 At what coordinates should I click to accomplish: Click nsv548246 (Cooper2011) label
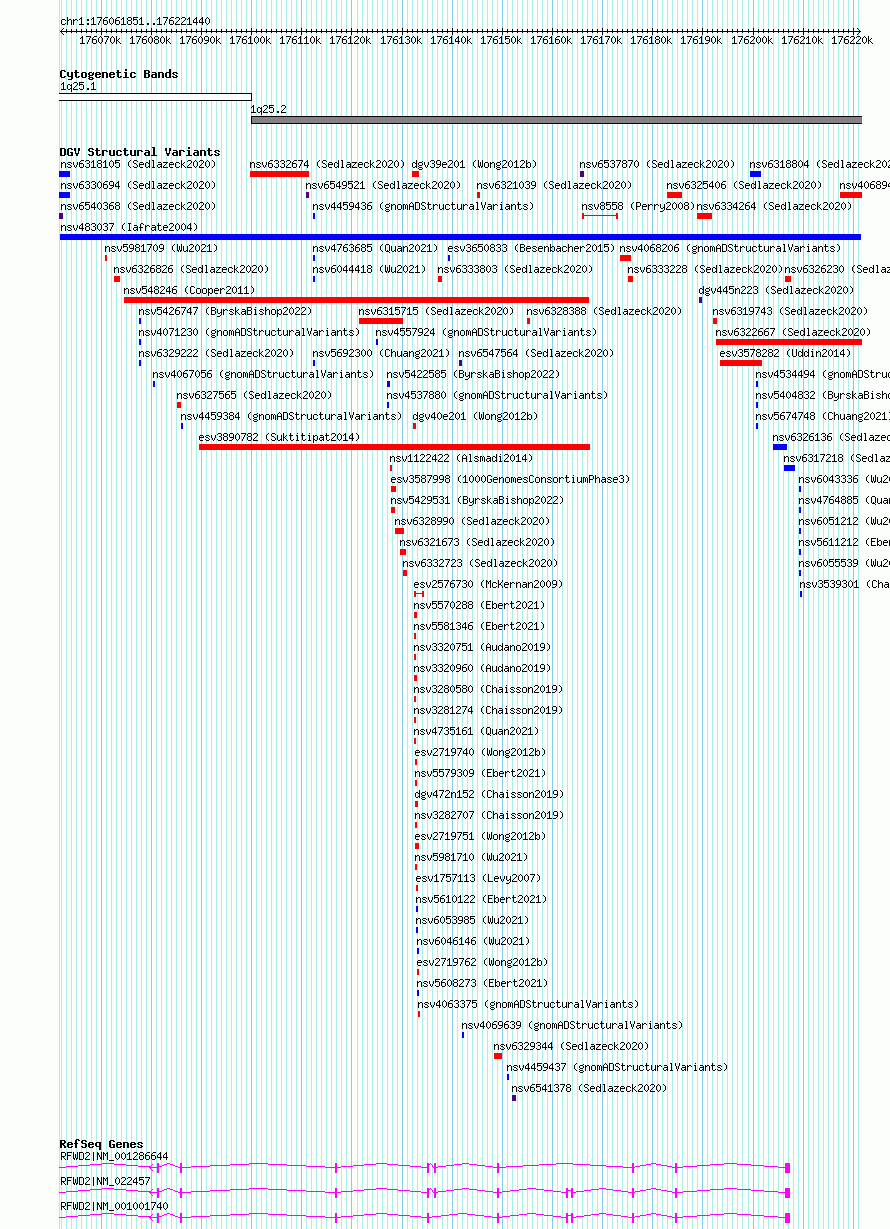click(190, 290)
